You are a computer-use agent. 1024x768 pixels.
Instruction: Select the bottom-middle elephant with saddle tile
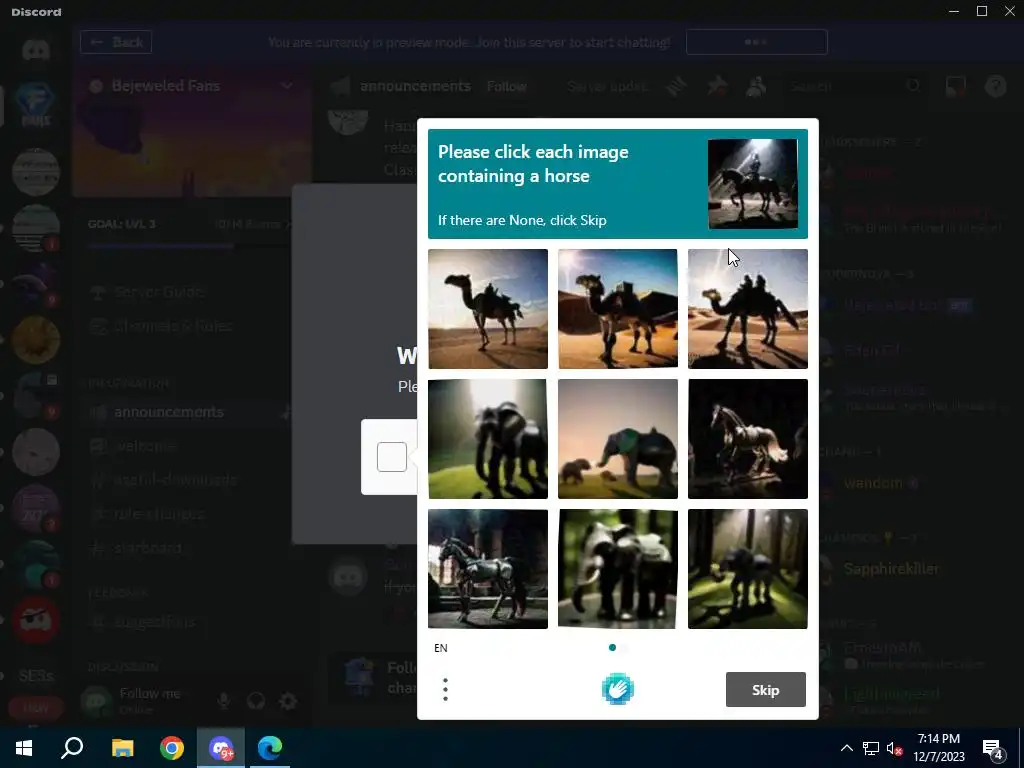coord(618,569)
